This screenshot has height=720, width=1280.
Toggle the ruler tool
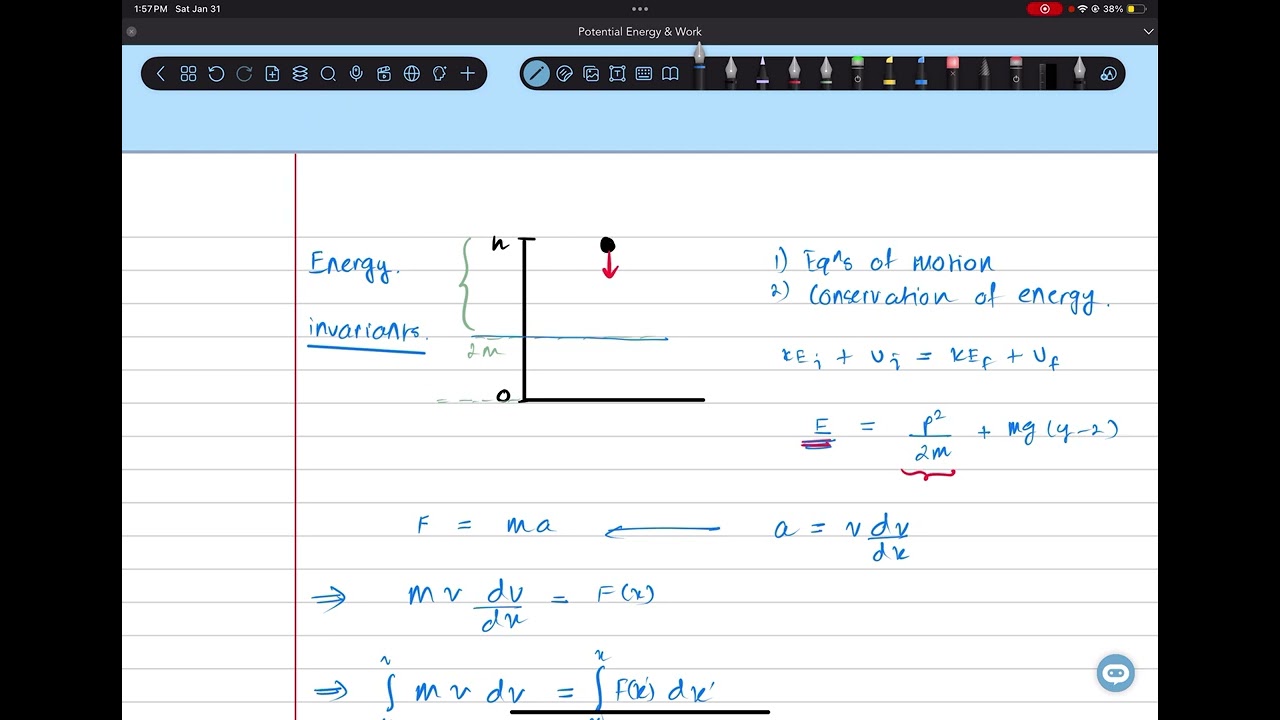(x=1048, y=75)
